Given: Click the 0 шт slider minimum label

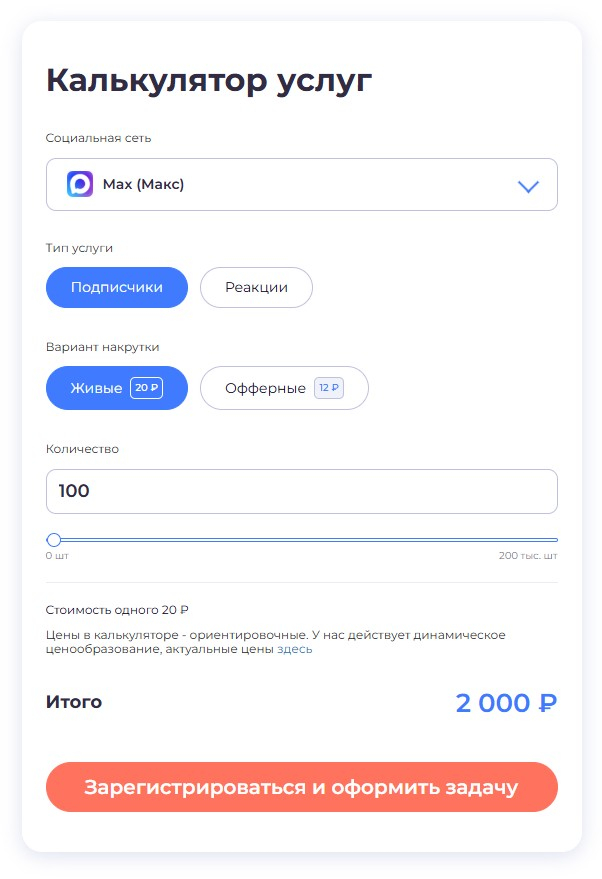Looking at the screenshot, I should (57, 555).
